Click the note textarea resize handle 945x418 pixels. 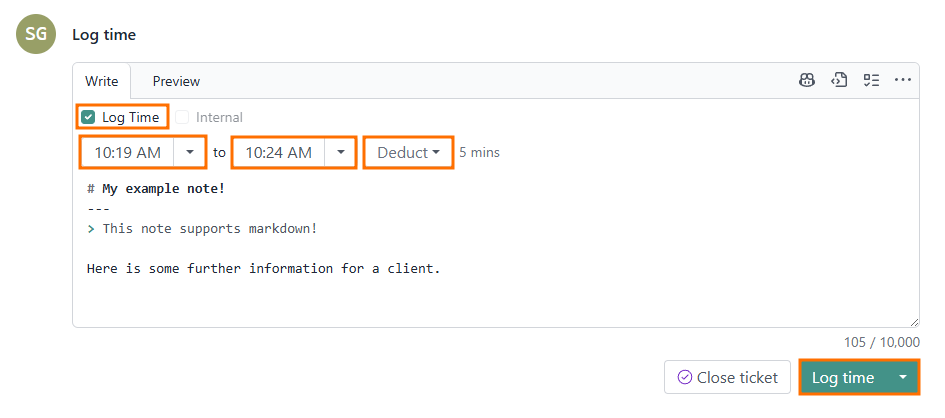(x=913, y=320)
